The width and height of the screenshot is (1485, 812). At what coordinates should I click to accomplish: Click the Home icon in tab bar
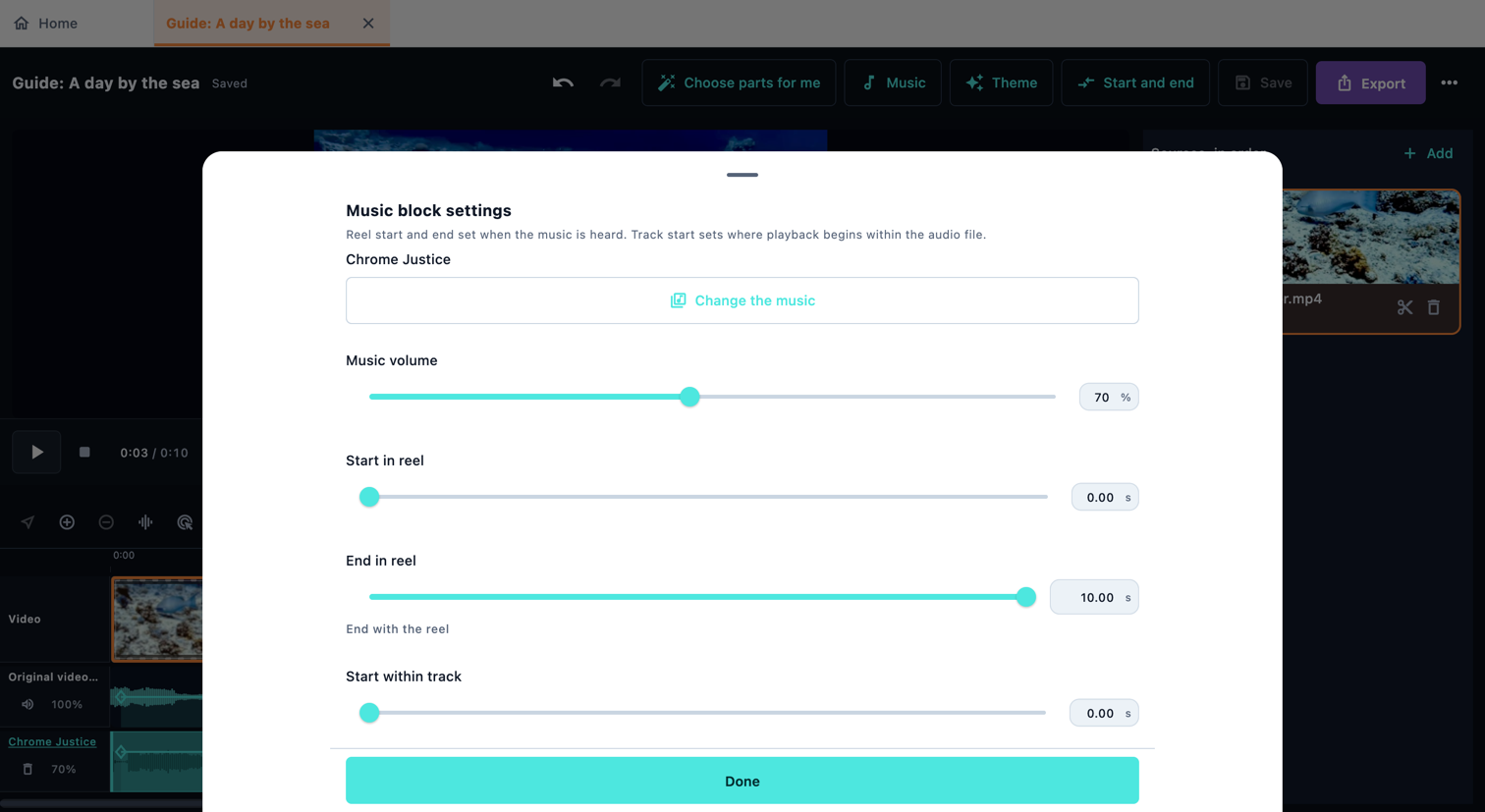(22, 23)
